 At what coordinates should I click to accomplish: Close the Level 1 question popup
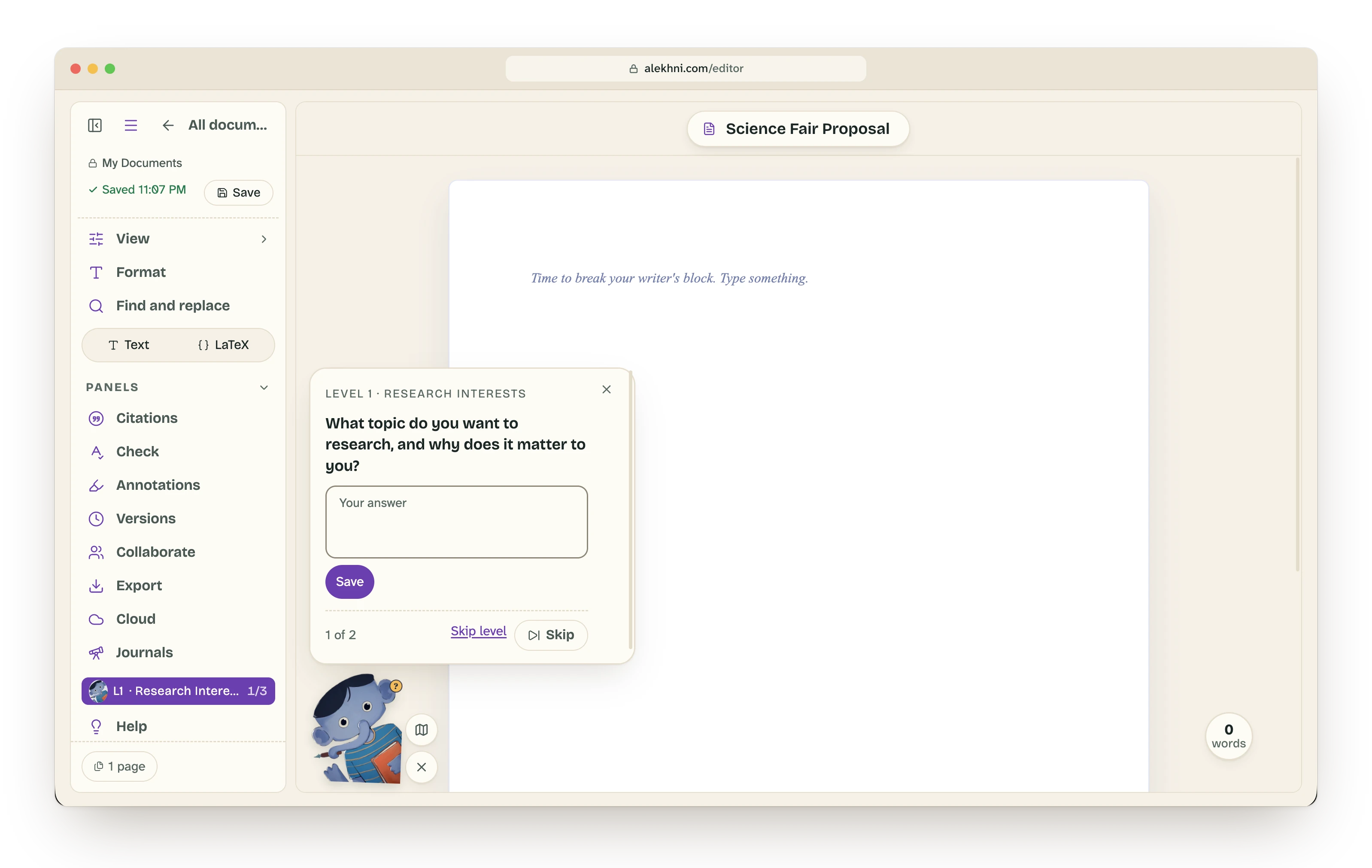606,390
